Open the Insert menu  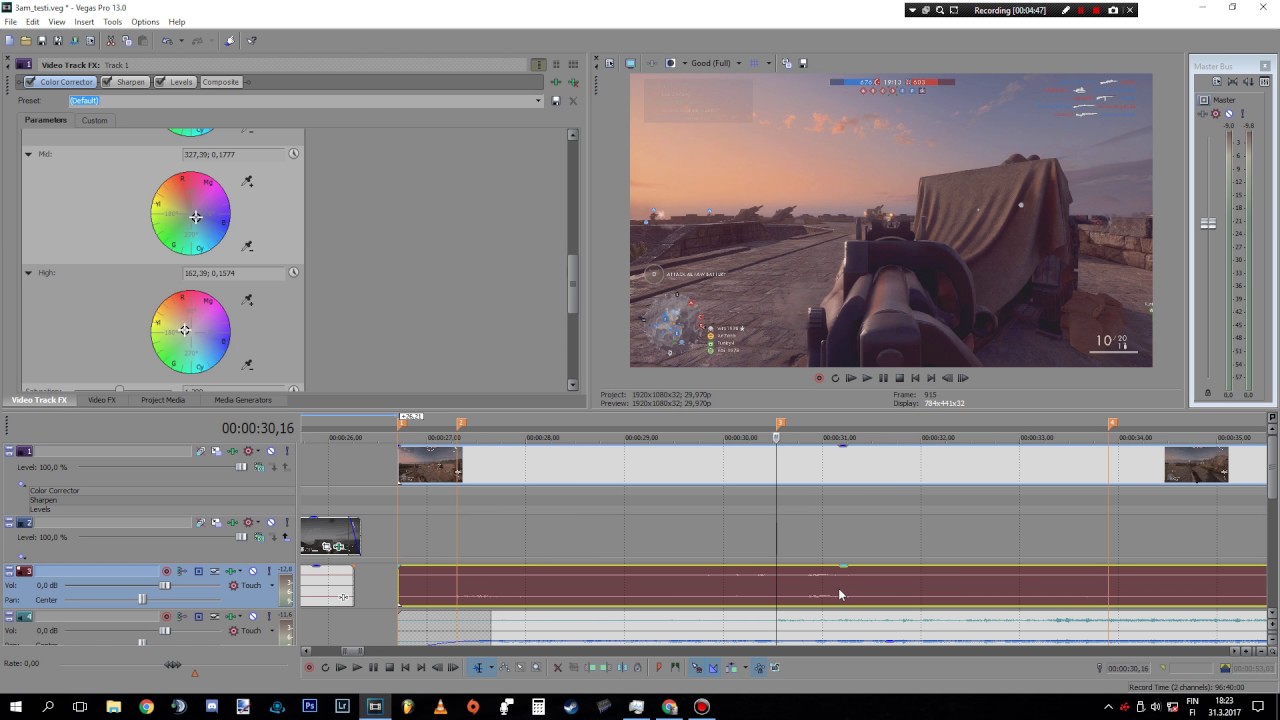coord(84,22)
